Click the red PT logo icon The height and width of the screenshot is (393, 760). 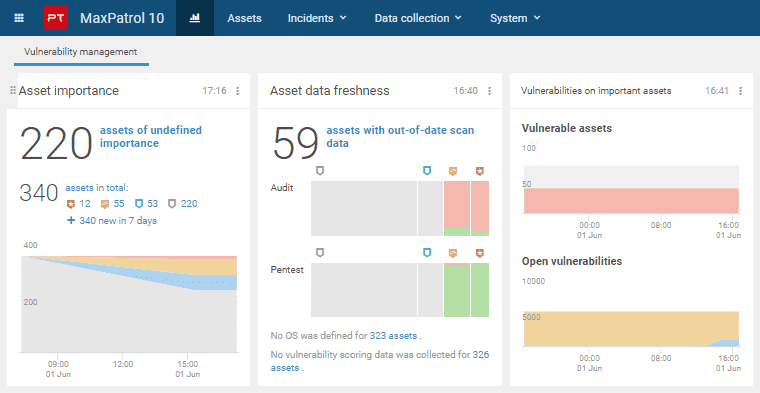[56, 18]
